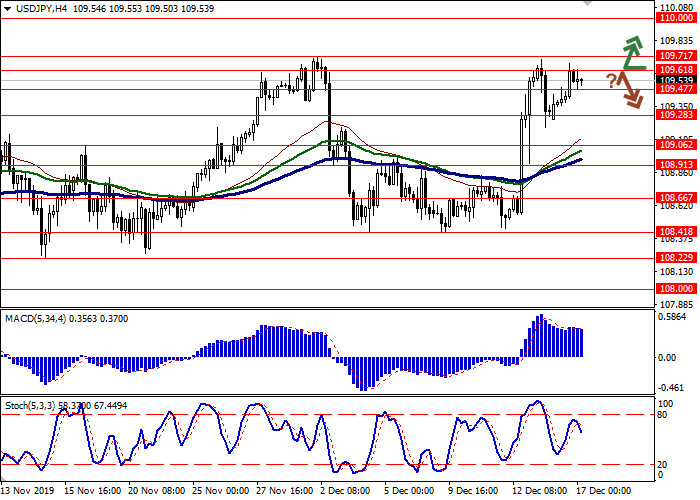Select the 109.062 red price label
Image resolution: width=700 pixels, height=500 pixels.
pyautogui.click(x=676, y=145)
